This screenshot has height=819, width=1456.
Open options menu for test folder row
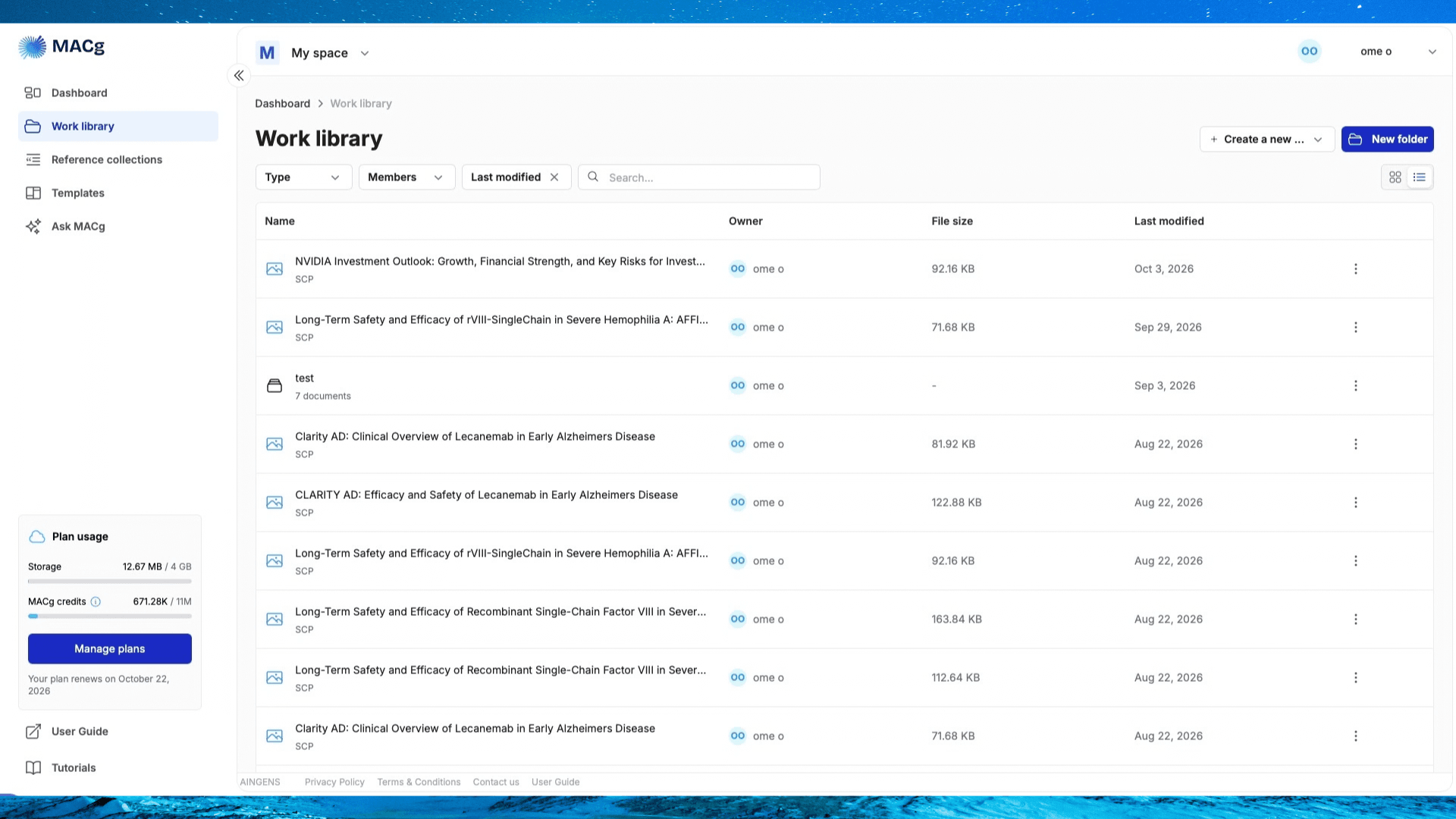click(x=1355, y=385)
